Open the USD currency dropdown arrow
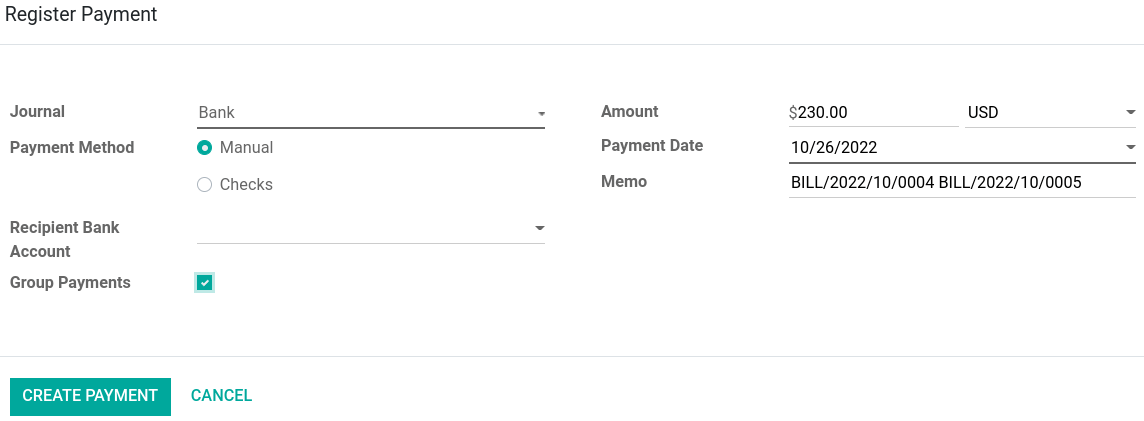This screenshot has height=421, width=1144. tap(1130, 113)
